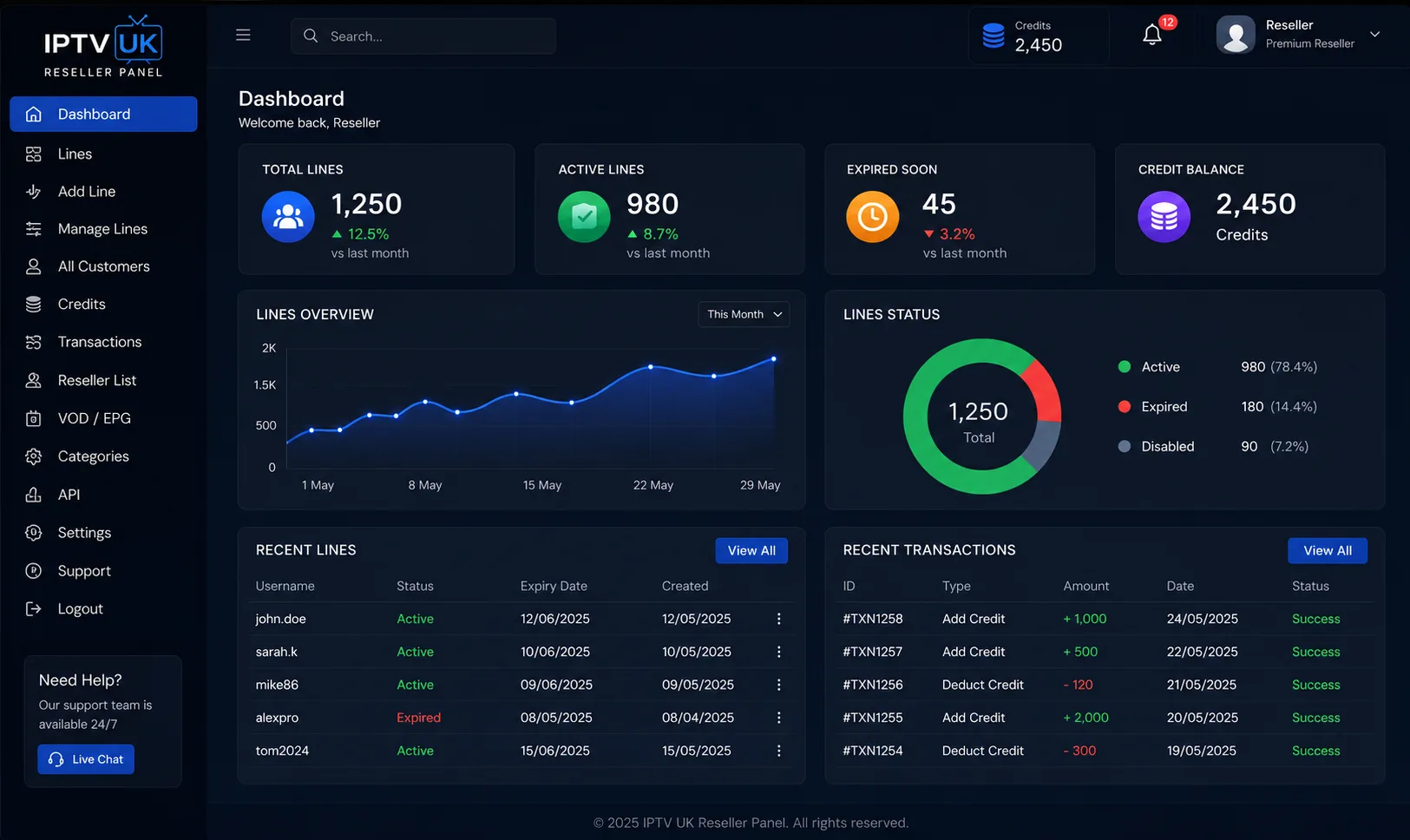Click the Categories sidebar icon
The height and width of the screenshot is (840, 1410).
(x=34, y=456)
